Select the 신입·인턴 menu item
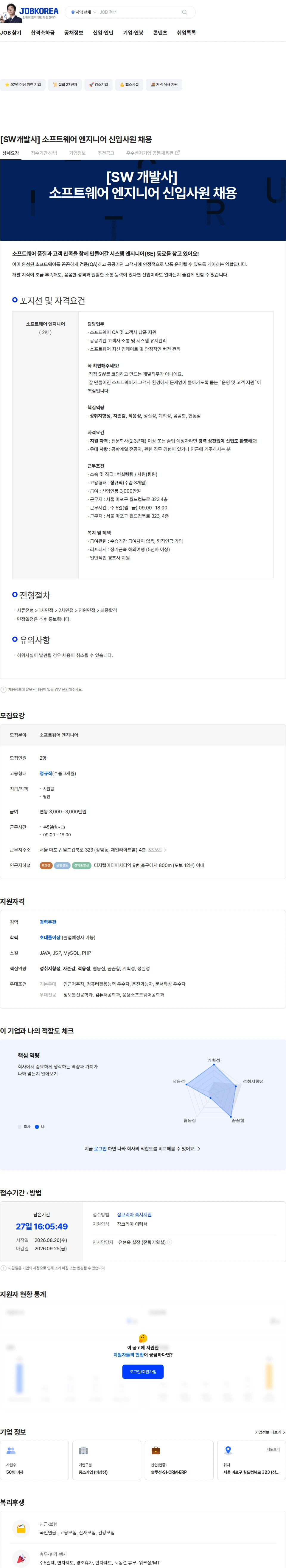Image resolution: width=286 pixels, height=1568 pixels. [x=103, y=33]
